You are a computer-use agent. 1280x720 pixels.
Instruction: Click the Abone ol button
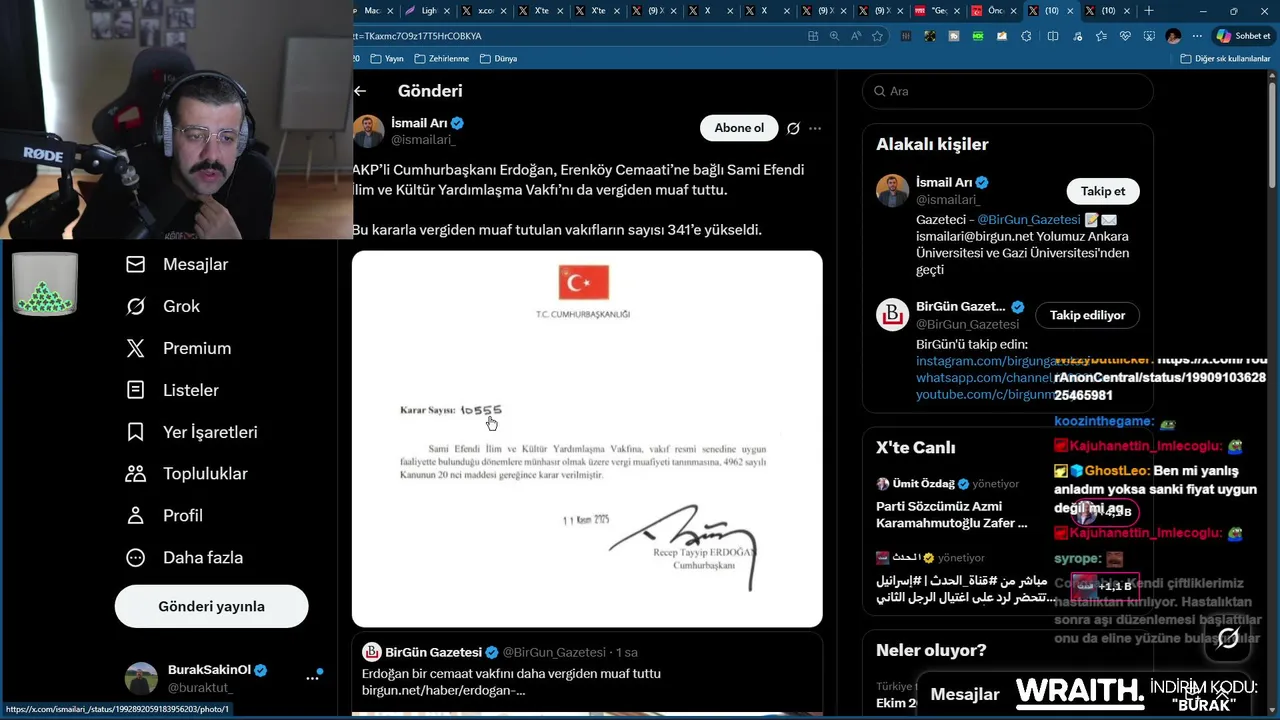pyautogui.click(x=739, y=128)
